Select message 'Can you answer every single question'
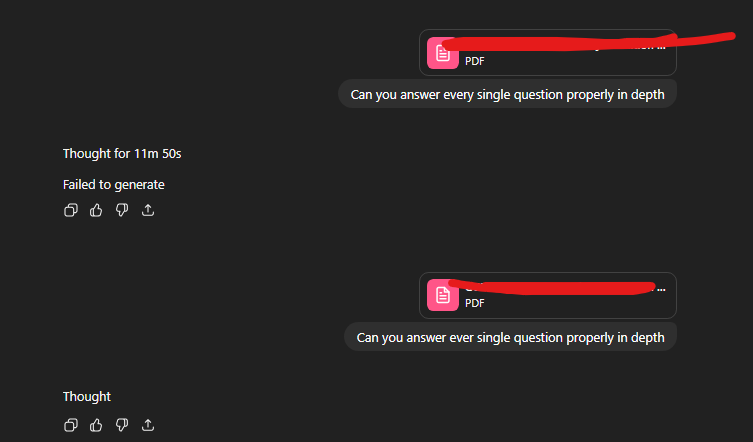 point(508,94)
